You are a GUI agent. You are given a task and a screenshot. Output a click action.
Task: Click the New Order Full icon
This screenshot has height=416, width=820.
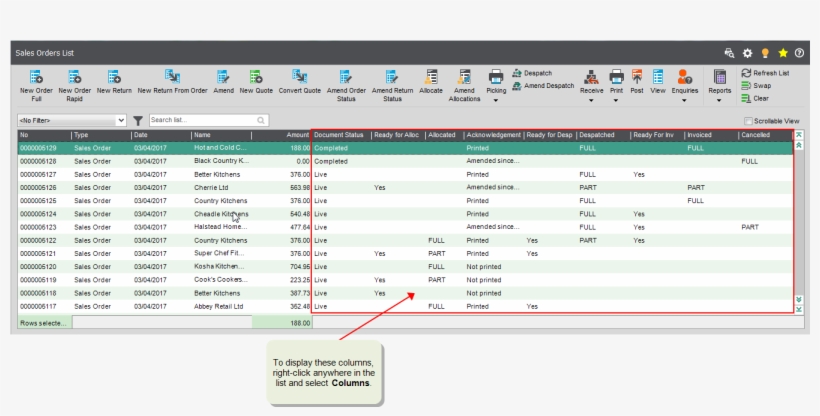pyautogui.click(x=36, y=77)
